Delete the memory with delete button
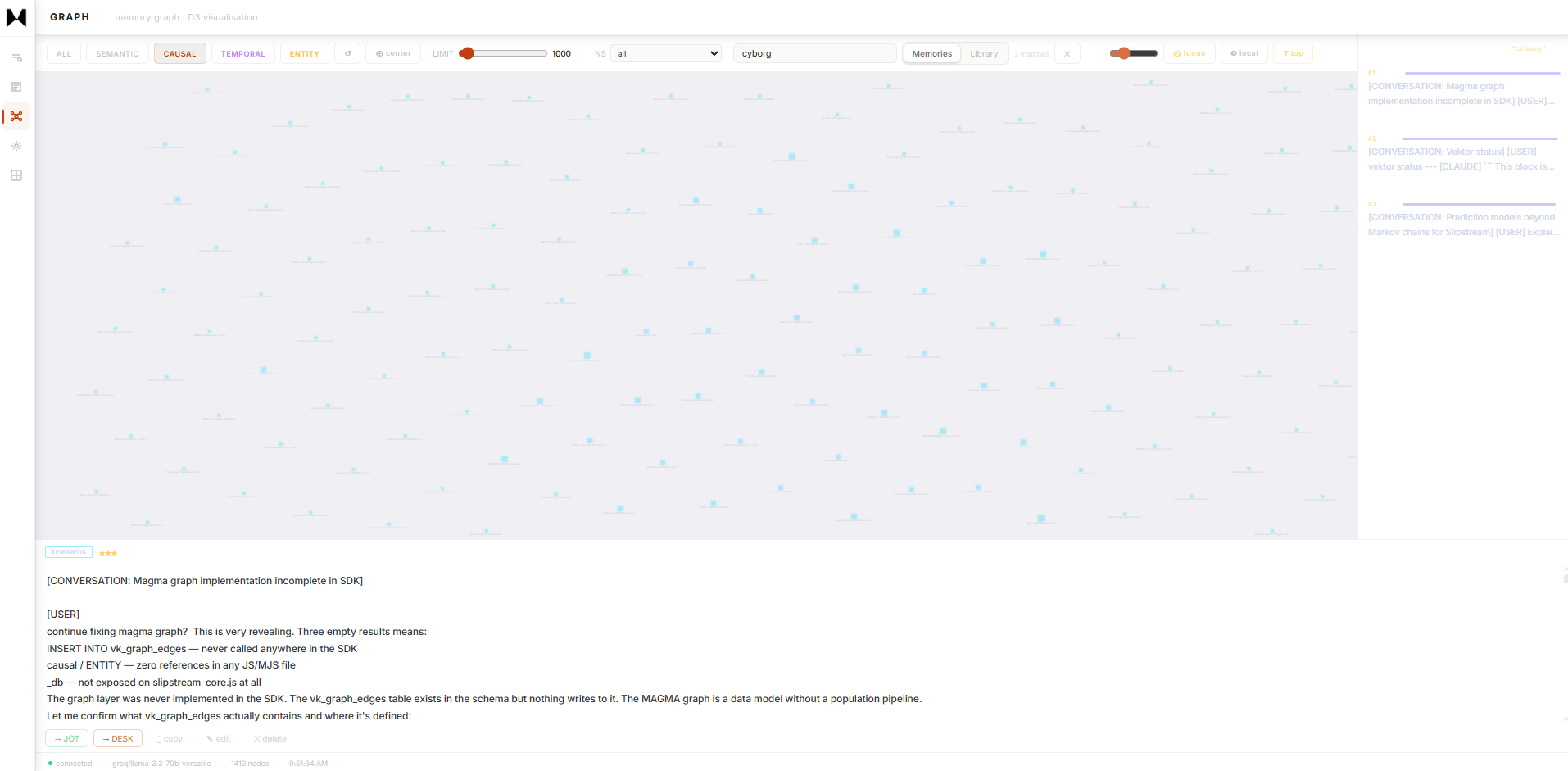This screenshot has width=1568, height=771. point(270,738)
